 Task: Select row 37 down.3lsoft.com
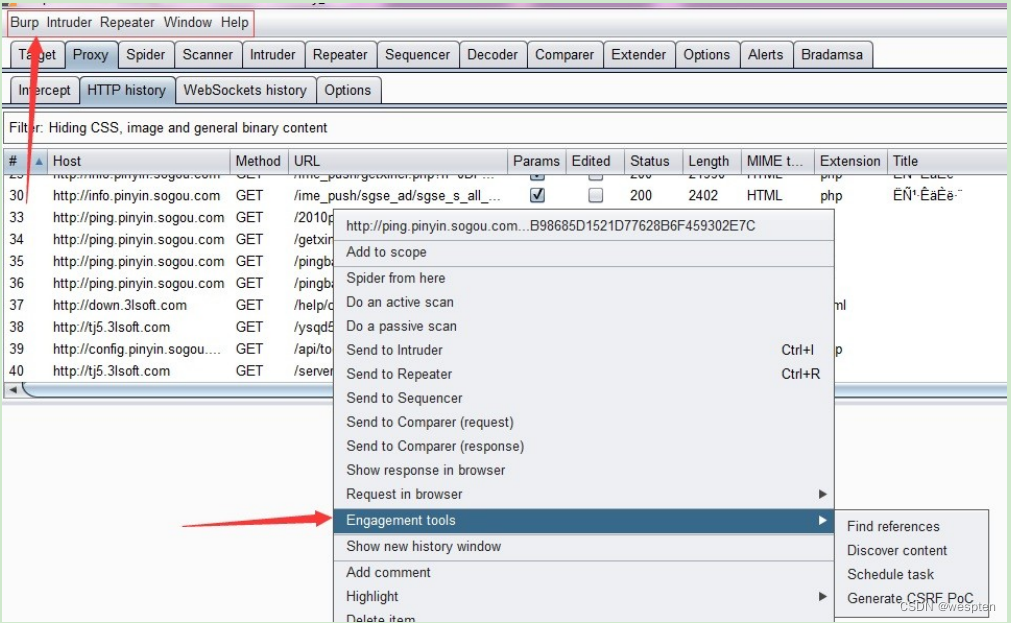pyautogui.click(x=169, y=305)
